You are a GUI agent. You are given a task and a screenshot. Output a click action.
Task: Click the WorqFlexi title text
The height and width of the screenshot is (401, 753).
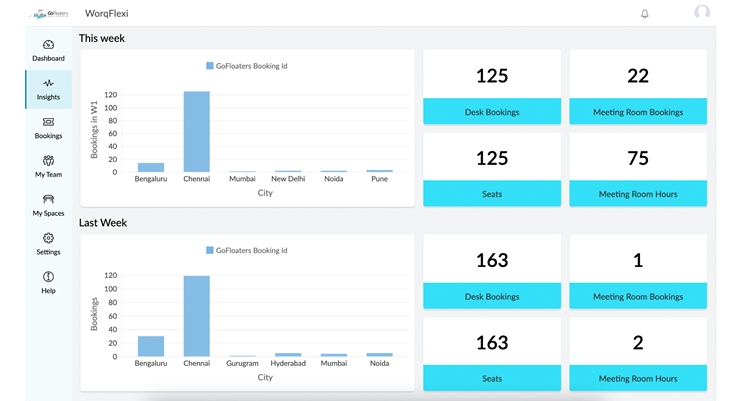(107, 14)
